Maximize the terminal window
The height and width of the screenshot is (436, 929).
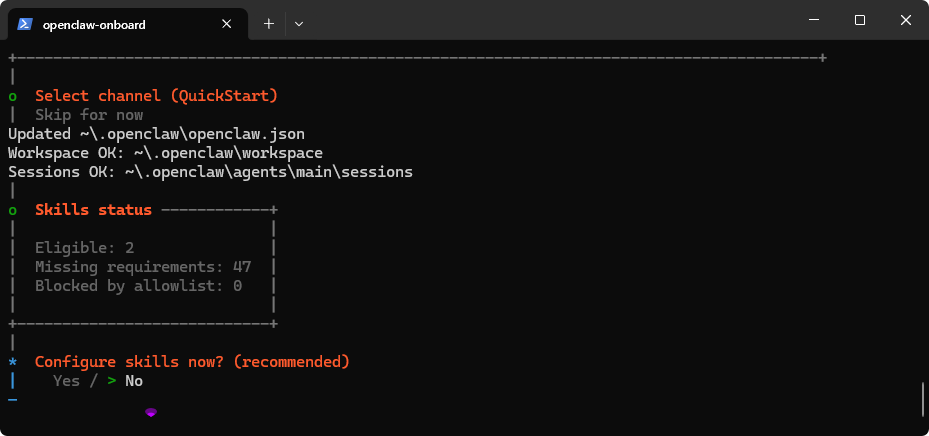(x=859, y=20)
